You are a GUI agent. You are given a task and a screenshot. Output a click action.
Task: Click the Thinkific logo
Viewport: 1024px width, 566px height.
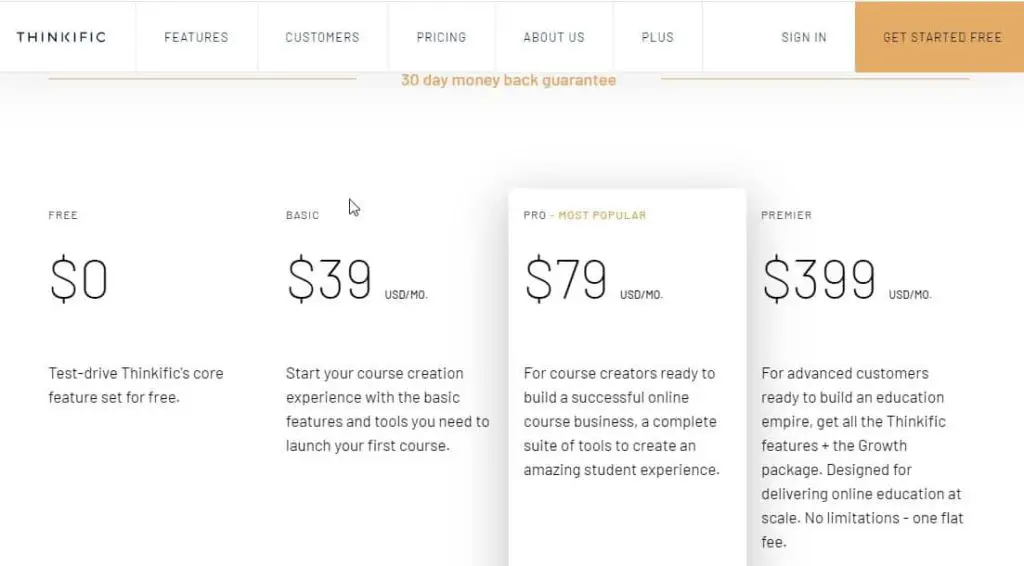click(x=61, y=37)
